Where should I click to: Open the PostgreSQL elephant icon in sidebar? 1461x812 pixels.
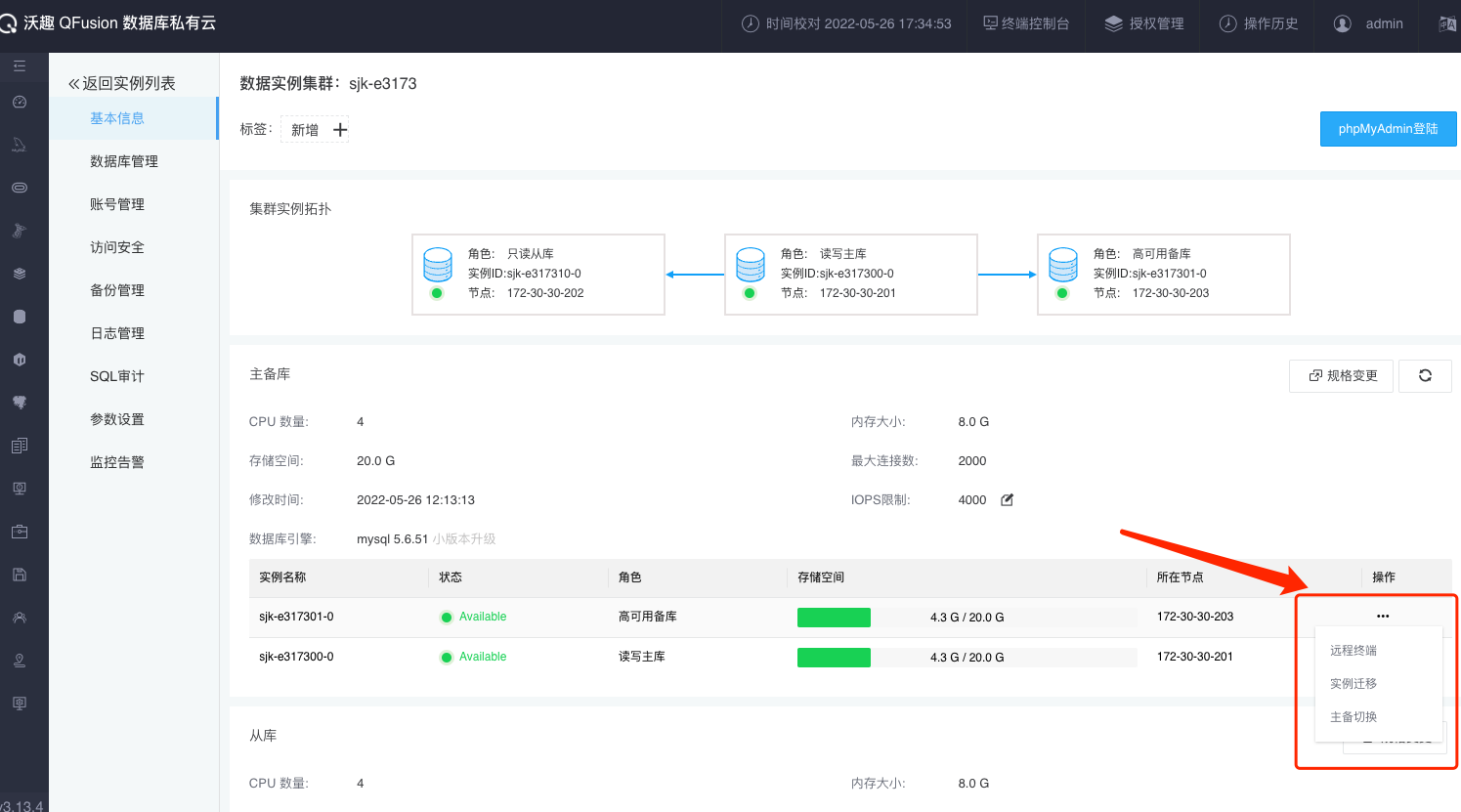point(20,403)
